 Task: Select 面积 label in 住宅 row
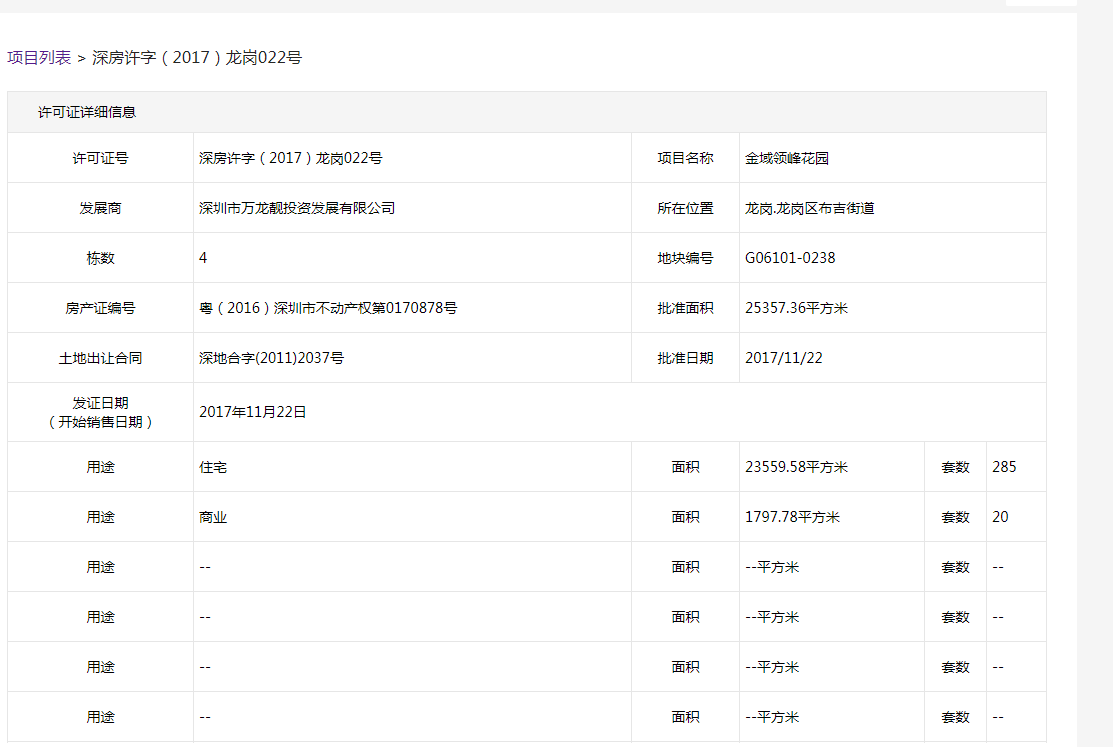coord(685,467)
